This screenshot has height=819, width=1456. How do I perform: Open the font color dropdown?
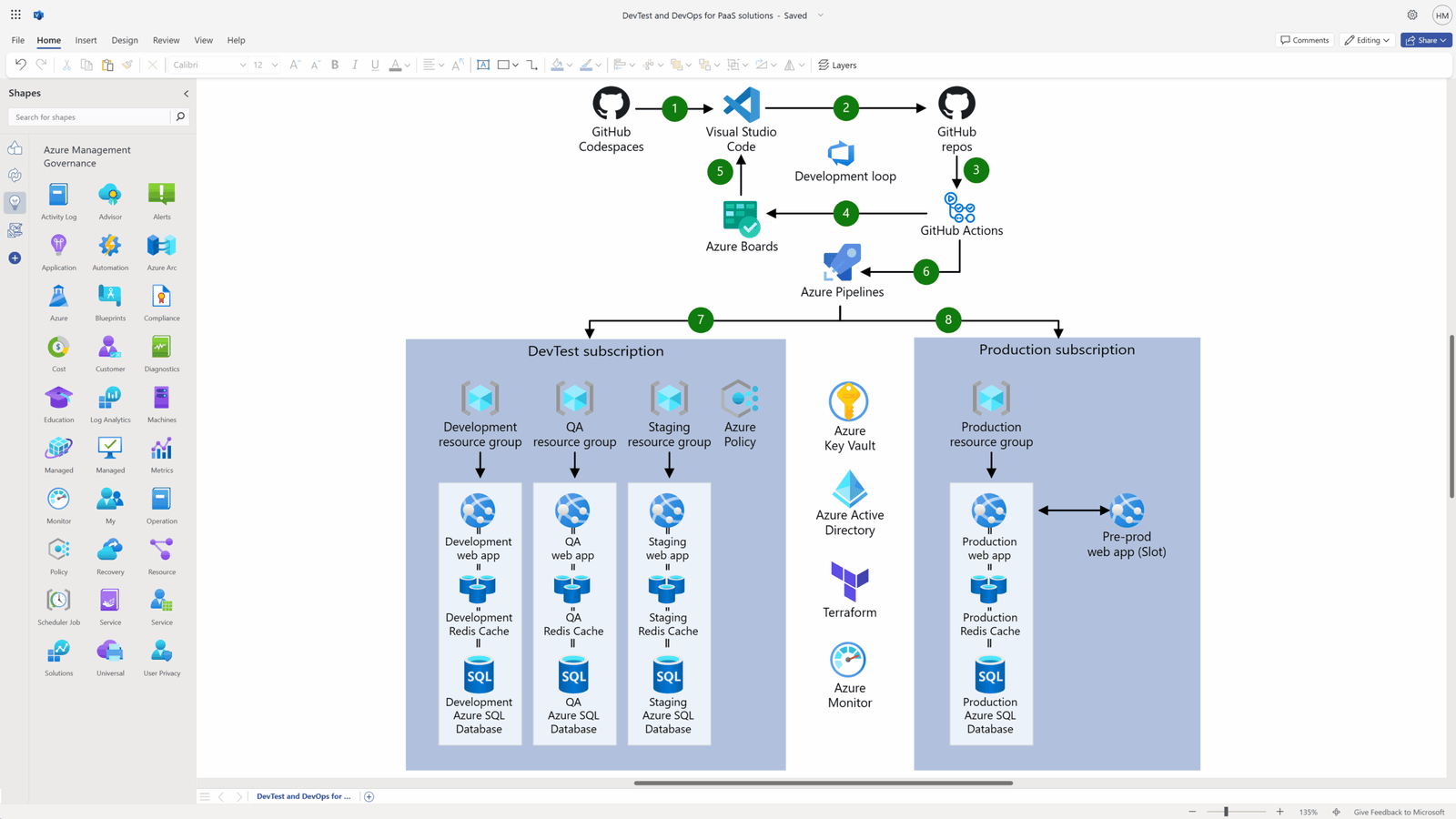coord(407,65)
